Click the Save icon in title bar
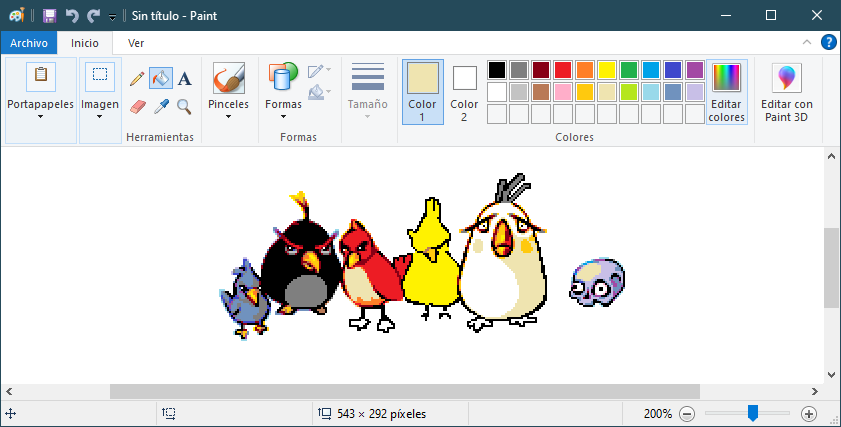This screenshot has width=841, height=427. tap(49, 16)
